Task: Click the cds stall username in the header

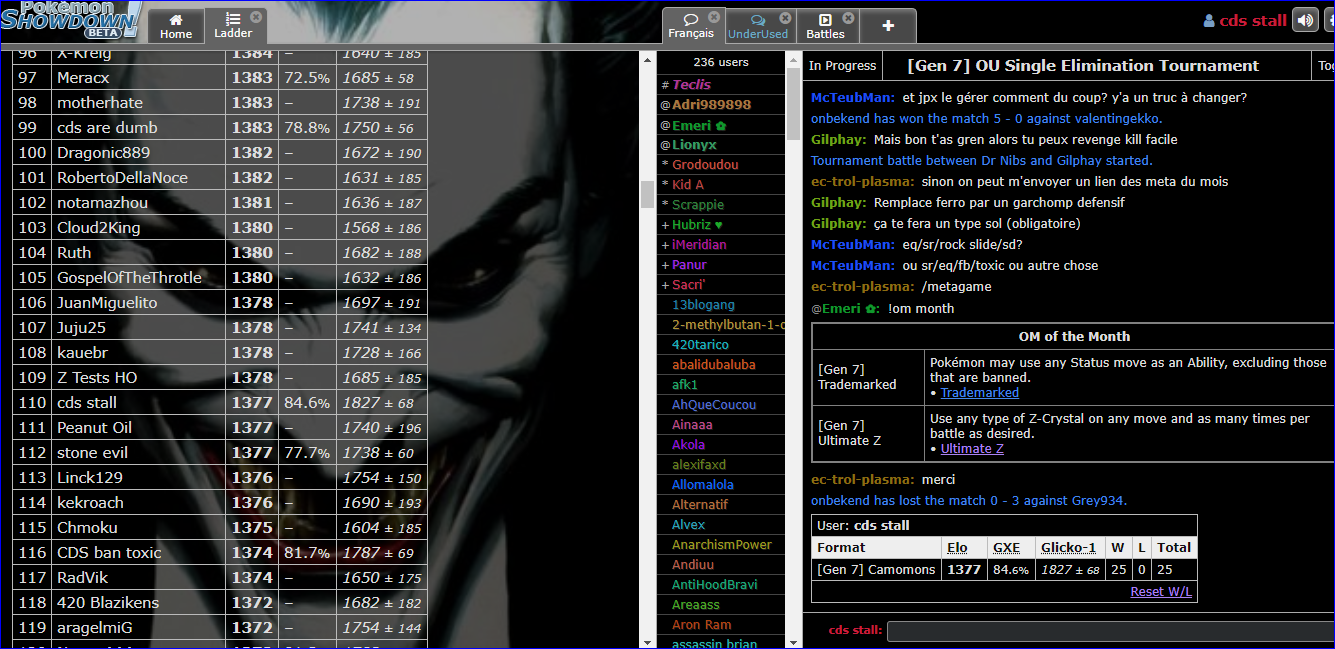Action: [1244, 20]
